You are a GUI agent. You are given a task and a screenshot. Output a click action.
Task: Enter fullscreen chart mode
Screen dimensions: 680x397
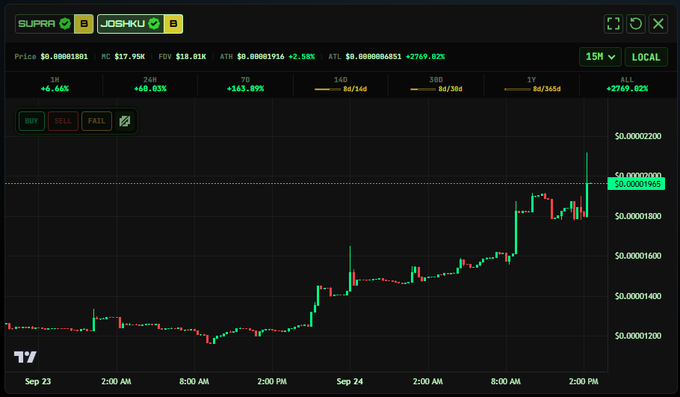tap(613, 23)
